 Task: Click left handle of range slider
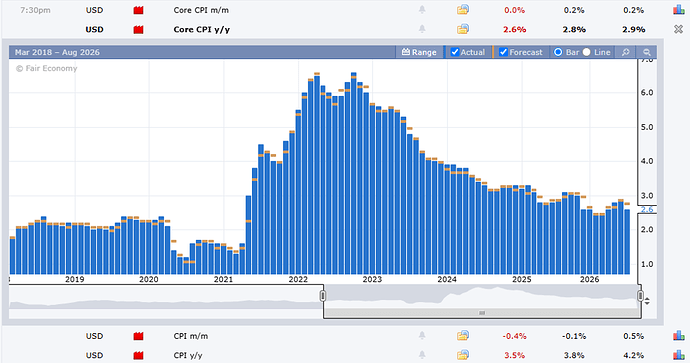click(323, 296)
